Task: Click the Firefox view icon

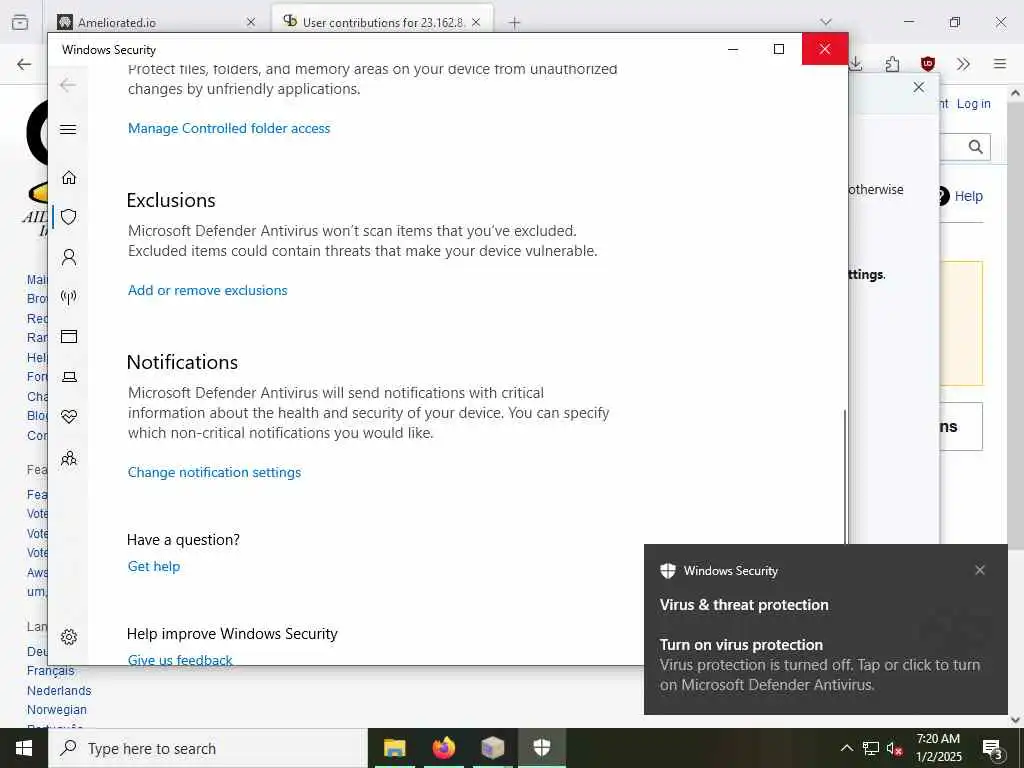Action: [20, 22]
